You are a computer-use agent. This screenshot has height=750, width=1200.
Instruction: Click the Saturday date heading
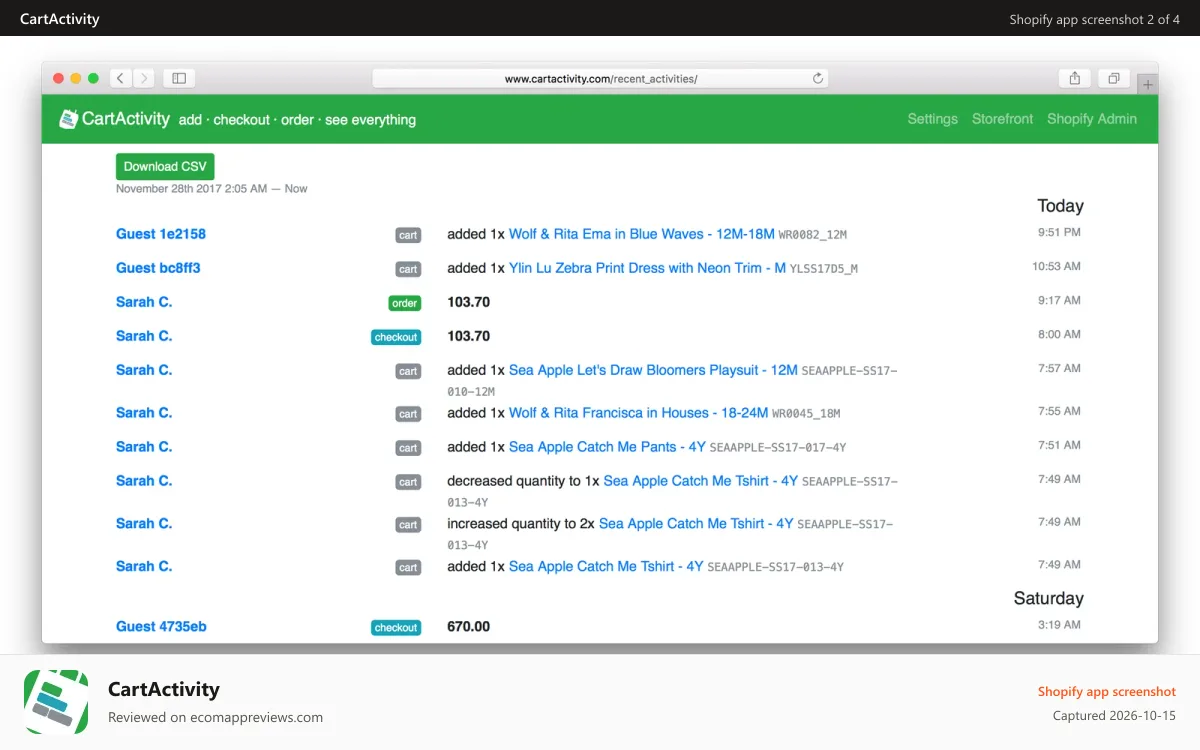tap(1048, 598)
